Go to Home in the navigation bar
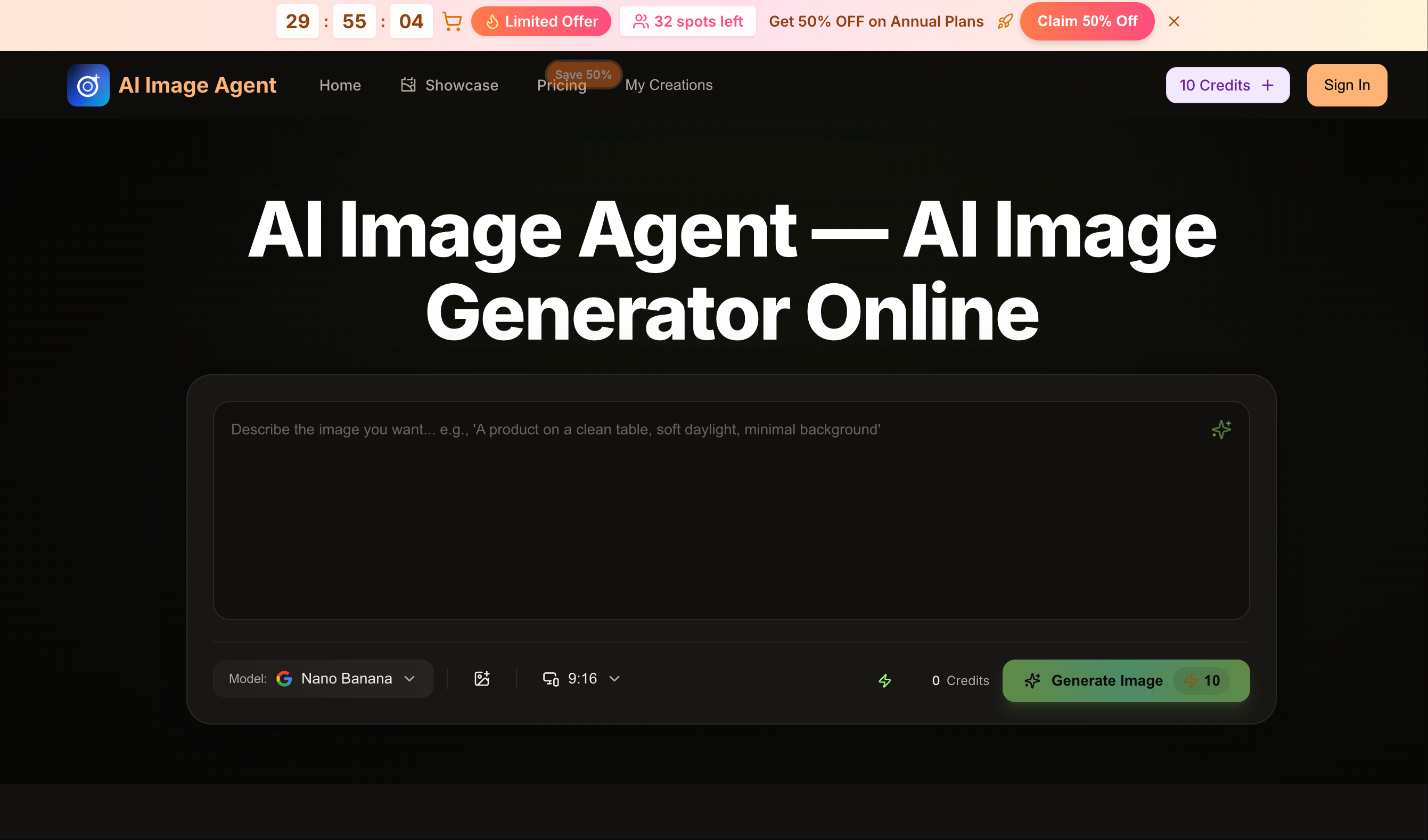 click(x=340, y=85)
